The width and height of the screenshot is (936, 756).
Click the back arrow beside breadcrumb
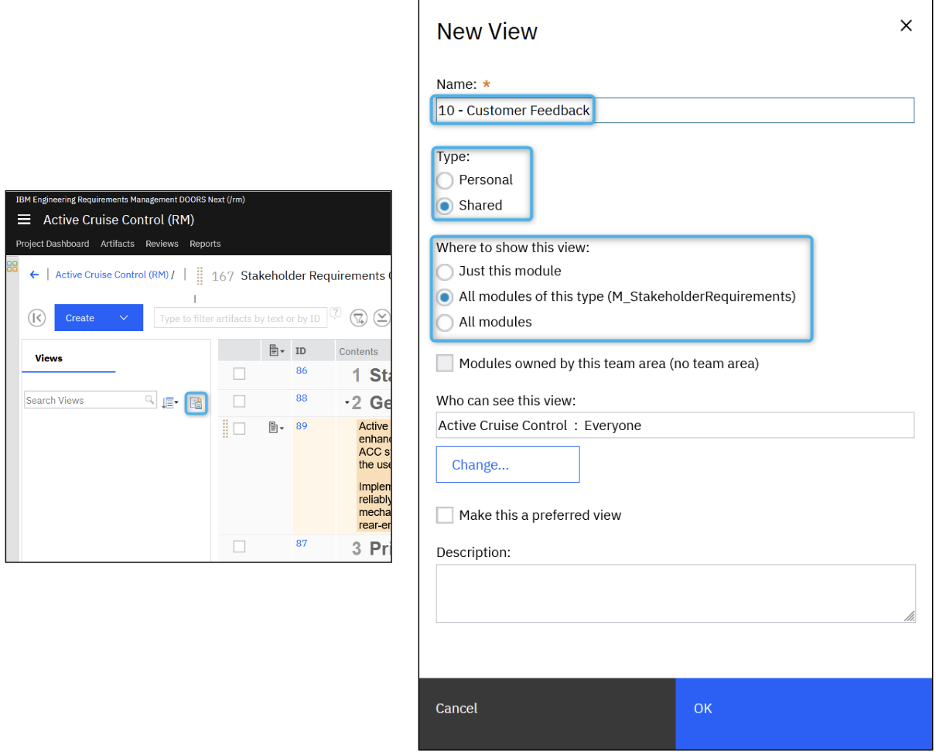[34, 275]
